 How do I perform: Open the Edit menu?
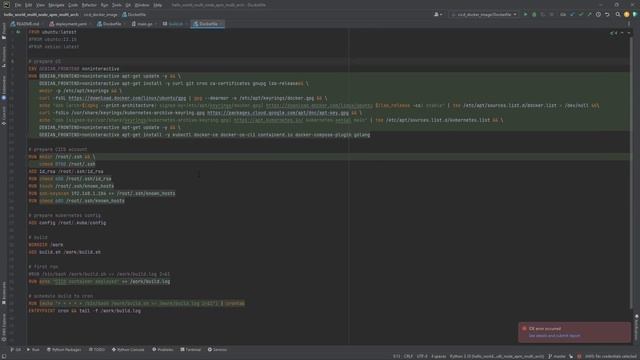29,5
